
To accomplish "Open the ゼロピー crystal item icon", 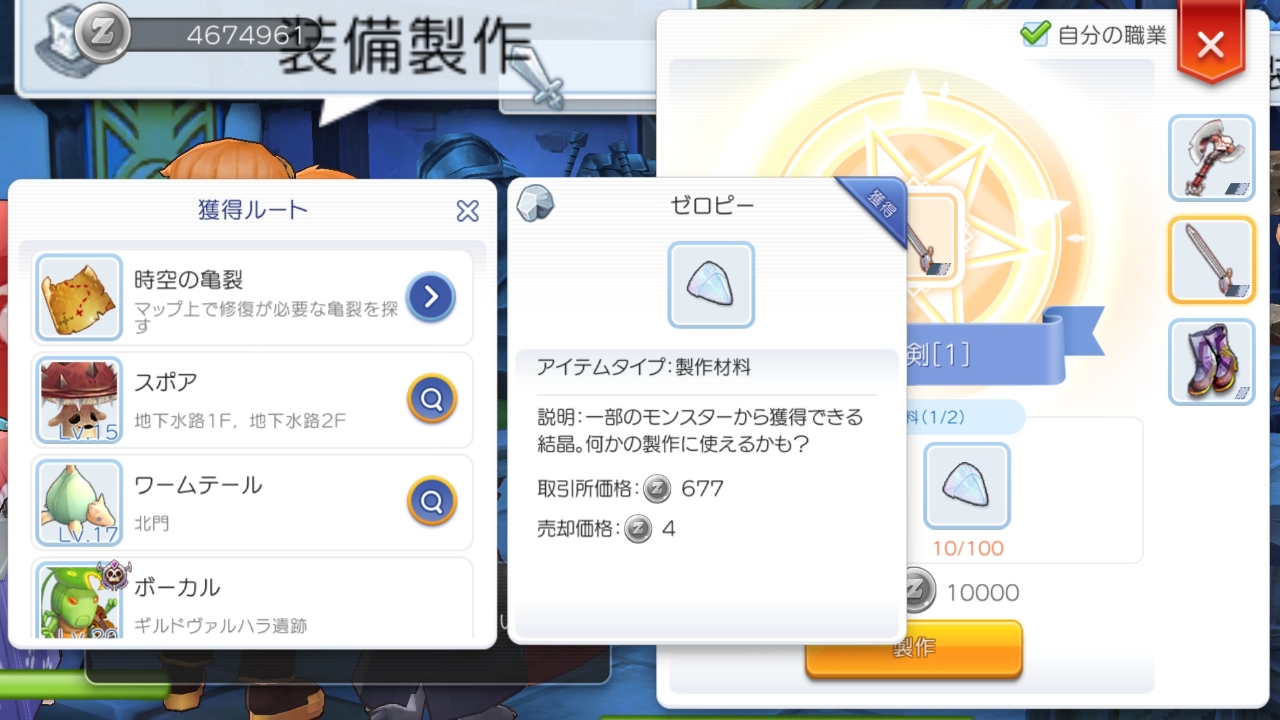I will tap(711, 285).
